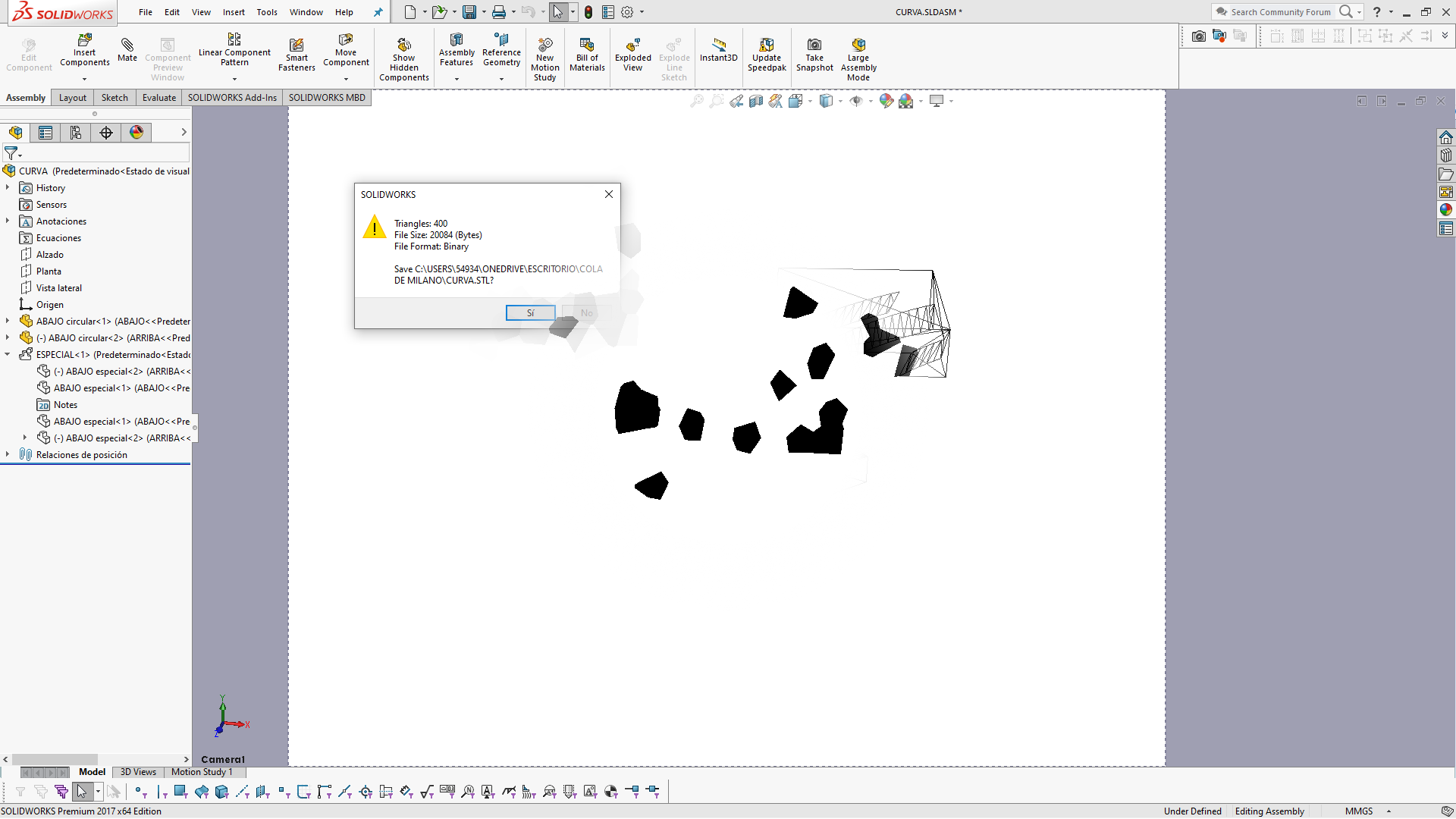Expand Relaciones de posición folder
The height and width of the screenshot is (819, 1456).
coord(8,454)
